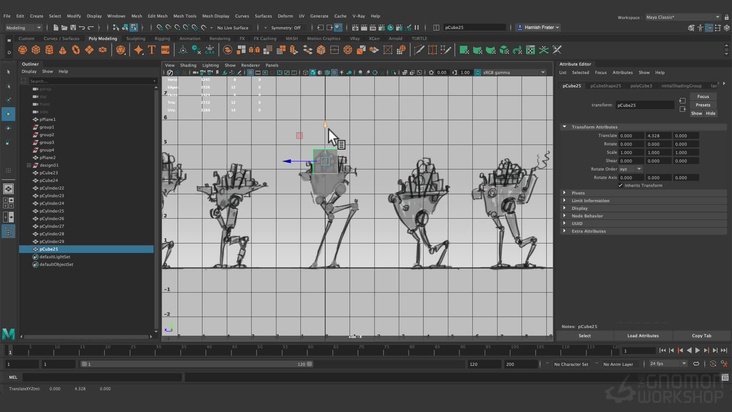Click the Open Scene folder icon

pyautogui.click(x=64, y=28)
